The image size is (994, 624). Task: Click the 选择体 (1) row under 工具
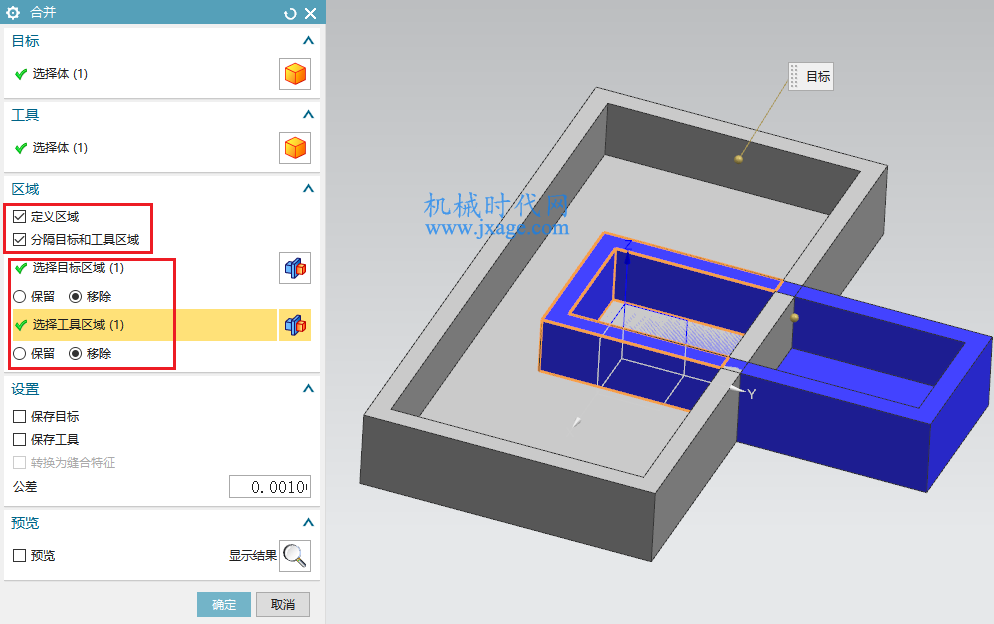pyautogui.click(x=145, y=148)
